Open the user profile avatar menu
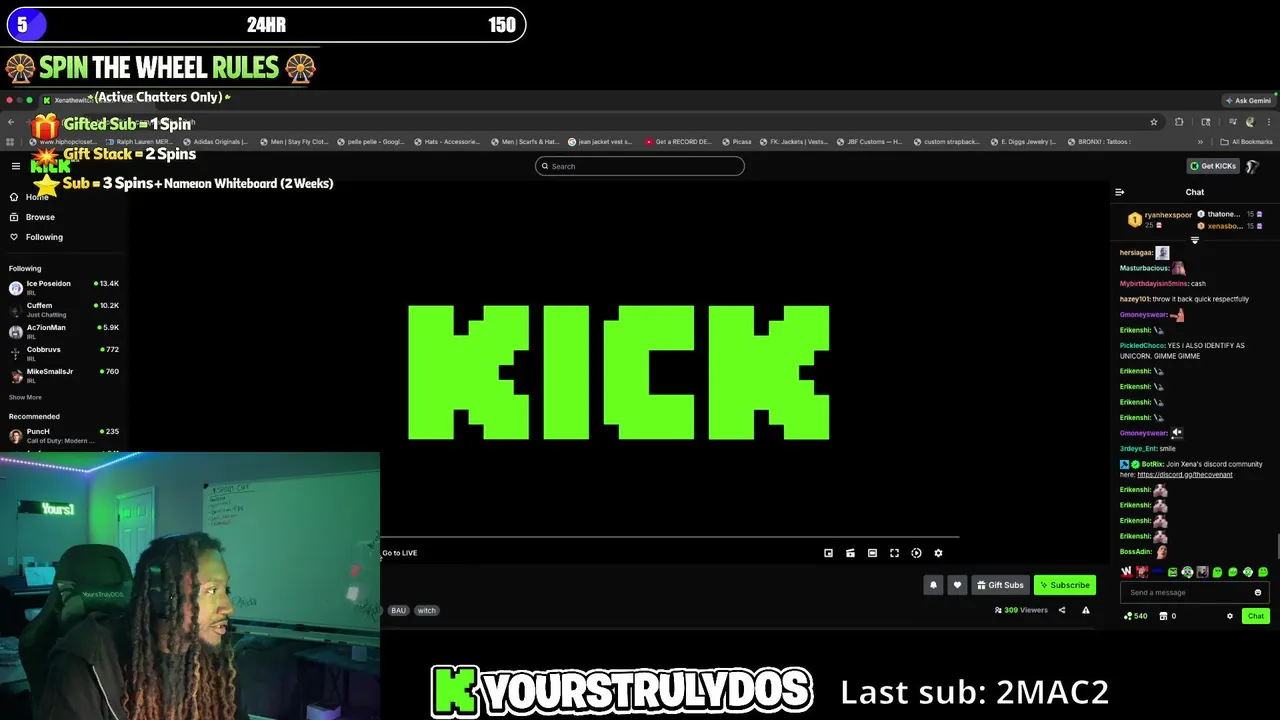This screenshot has width=1280, height=720. click(1253, 166)
